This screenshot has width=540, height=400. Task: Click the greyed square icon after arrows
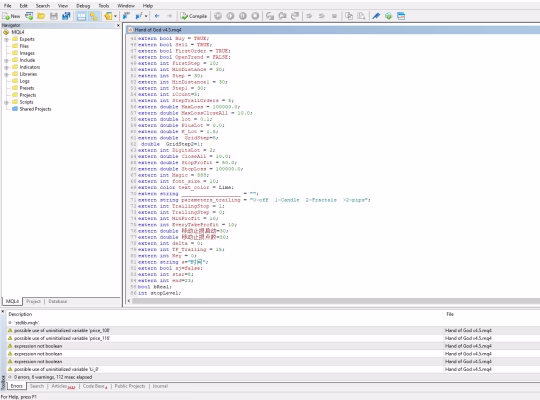click(334, 16)
